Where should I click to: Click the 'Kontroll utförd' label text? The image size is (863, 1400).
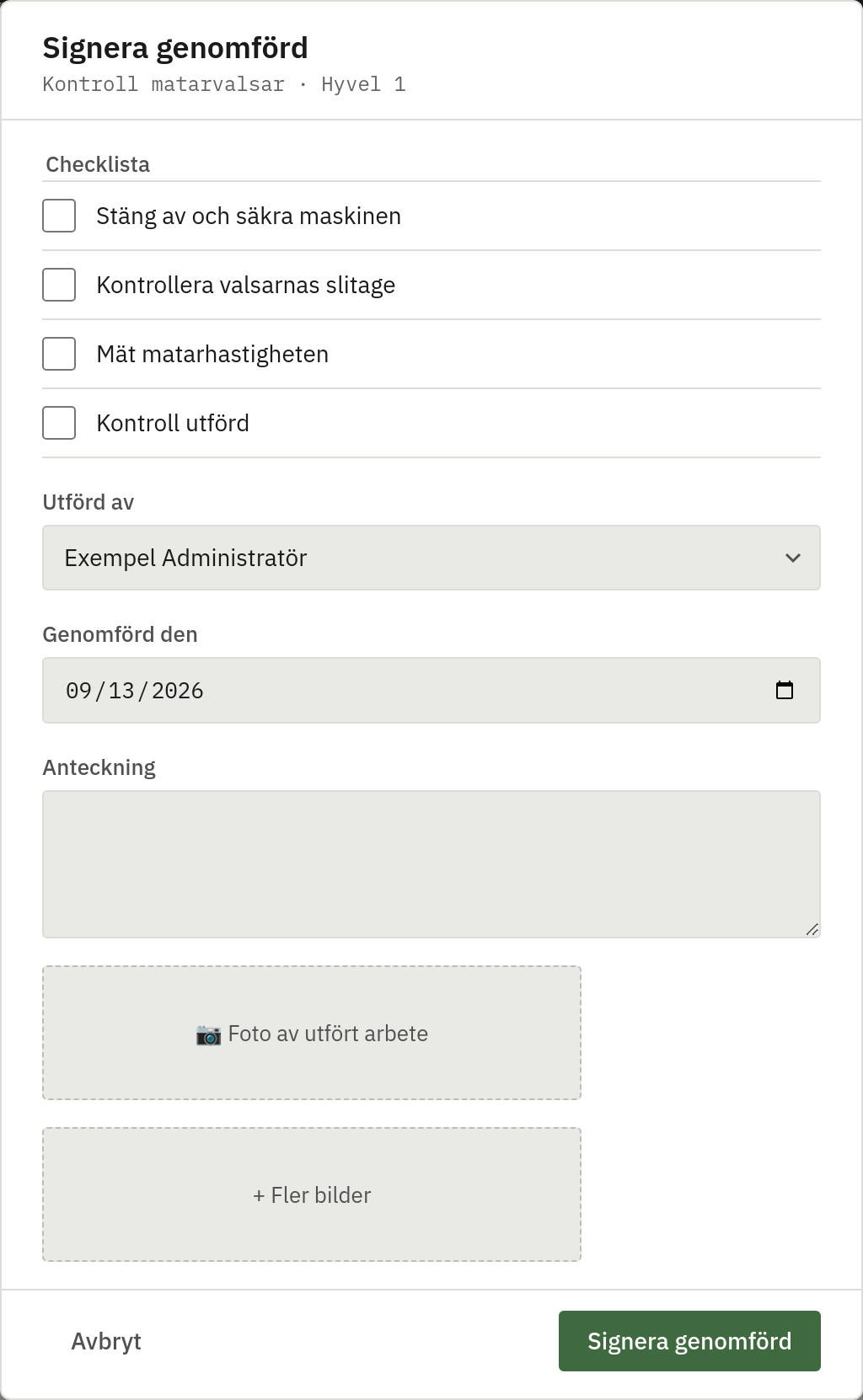[173, 423]
